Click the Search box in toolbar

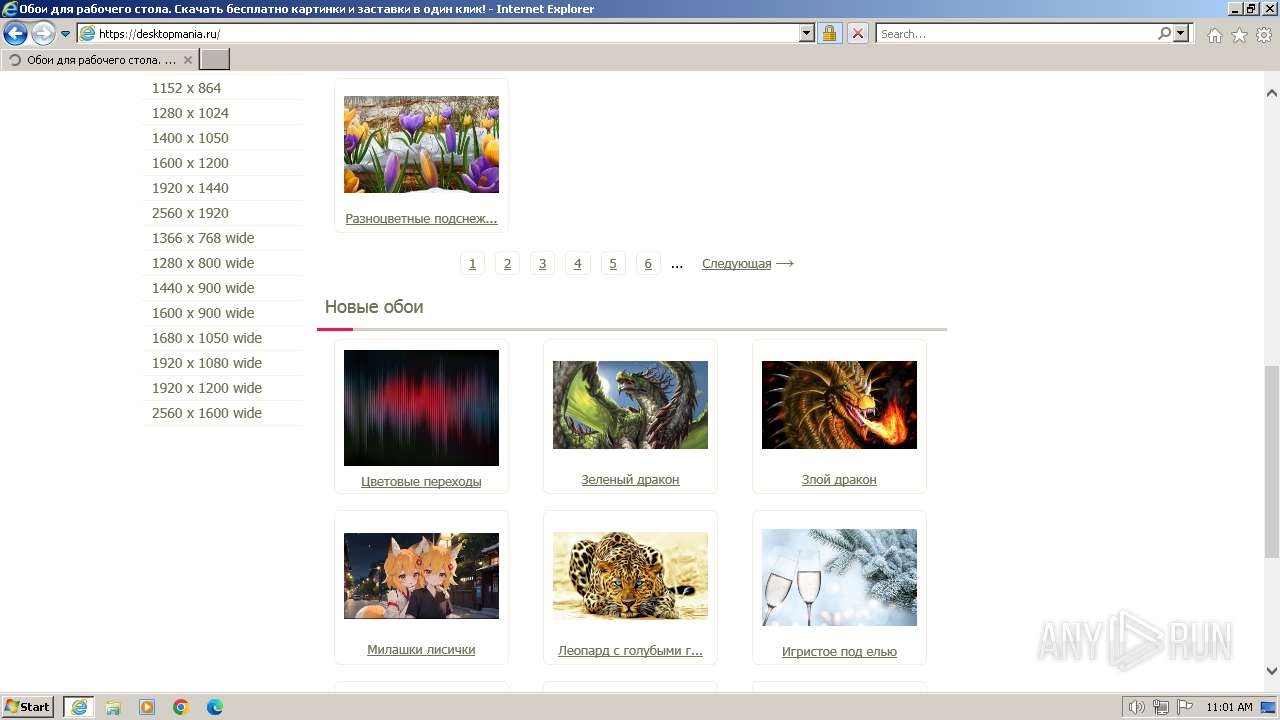(1016, 33)
